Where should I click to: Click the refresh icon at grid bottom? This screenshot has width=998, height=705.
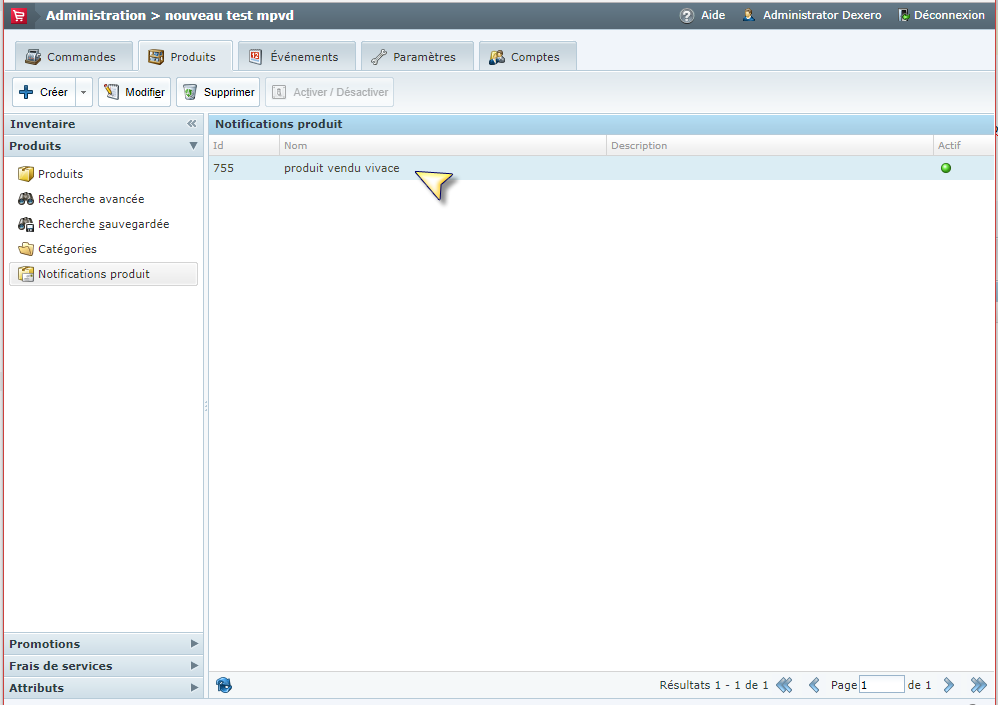coord(224,685)
